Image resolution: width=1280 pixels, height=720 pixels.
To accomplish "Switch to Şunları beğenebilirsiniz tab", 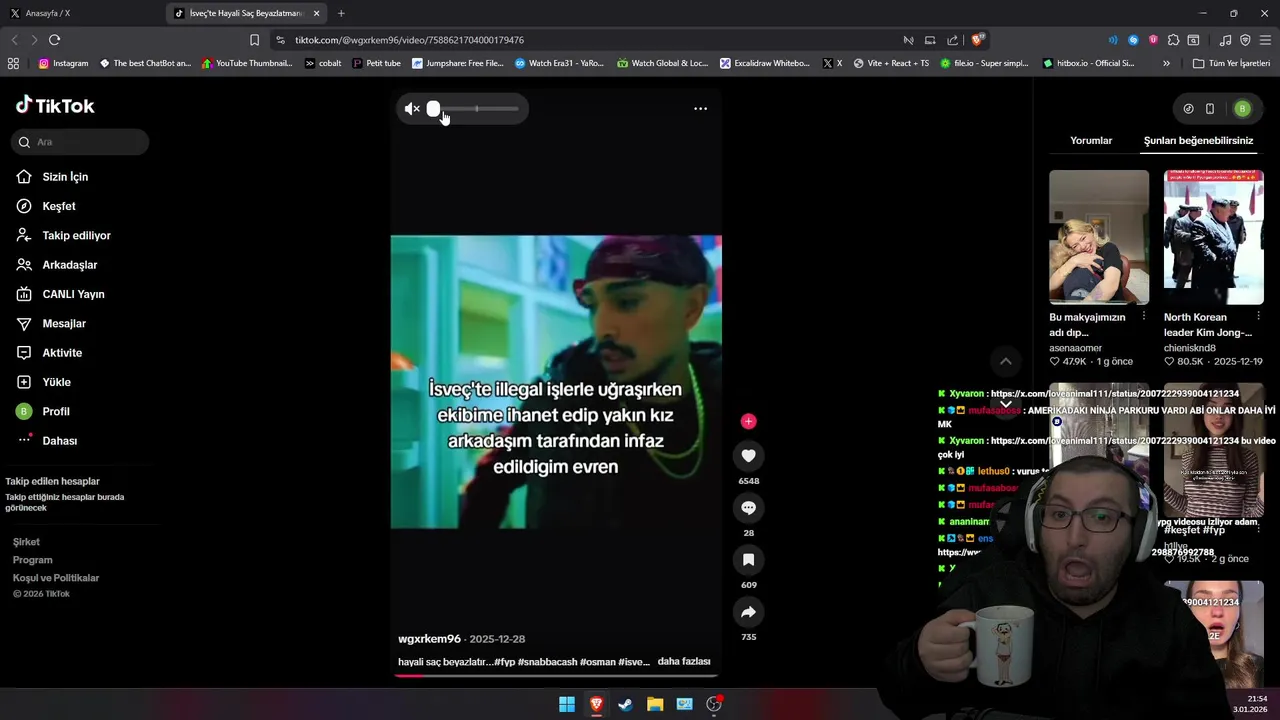I will tap(1198, 141).
